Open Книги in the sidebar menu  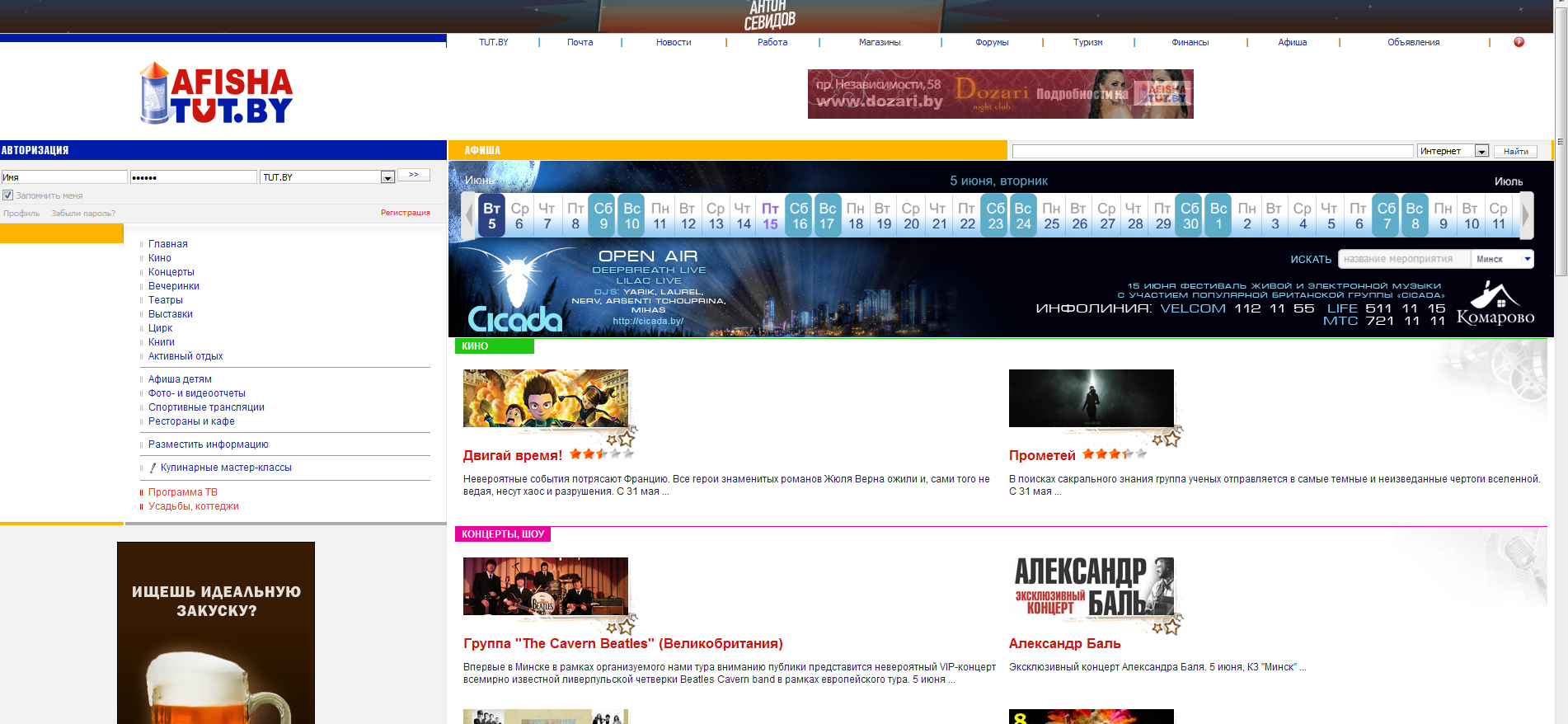(x=162, y=342)
